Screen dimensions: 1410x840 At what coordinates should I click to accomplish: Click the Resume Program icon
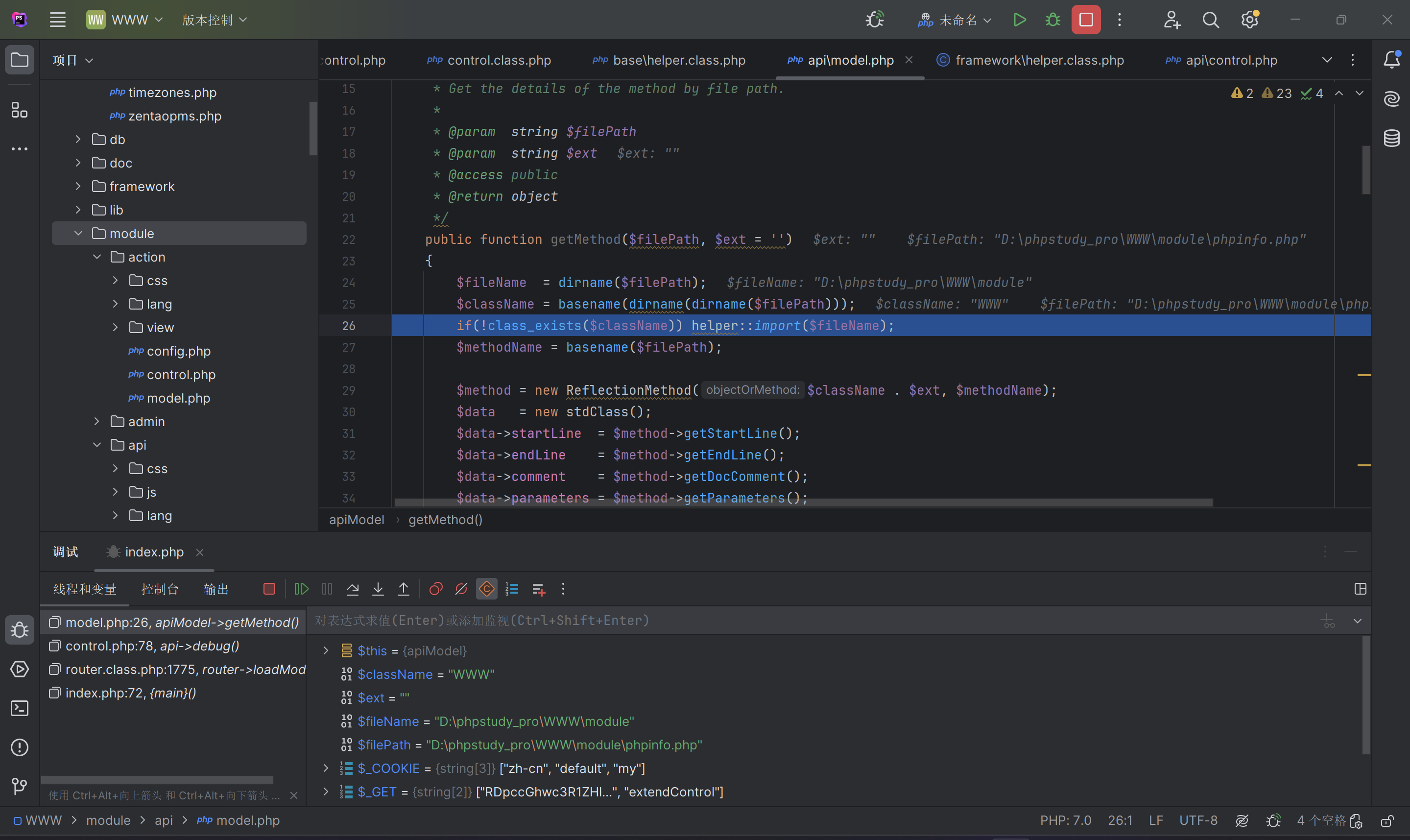click(x=301, y=589)
